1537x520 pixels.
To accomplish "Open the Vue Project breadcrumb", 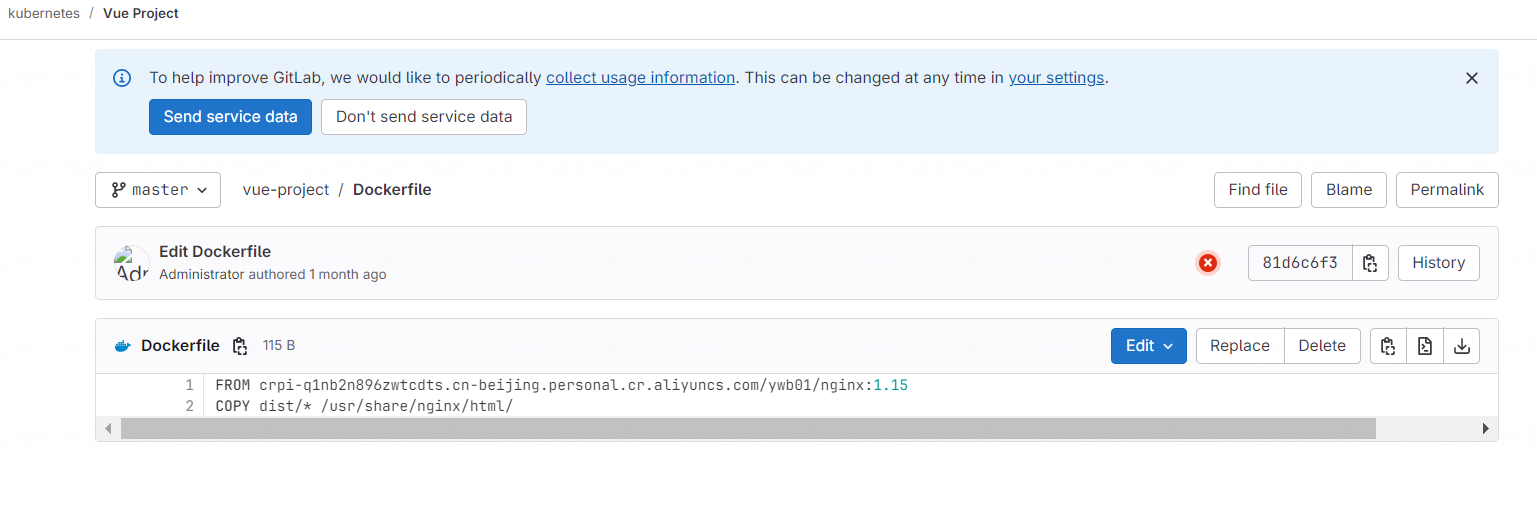I will click(x=141, y=14).
